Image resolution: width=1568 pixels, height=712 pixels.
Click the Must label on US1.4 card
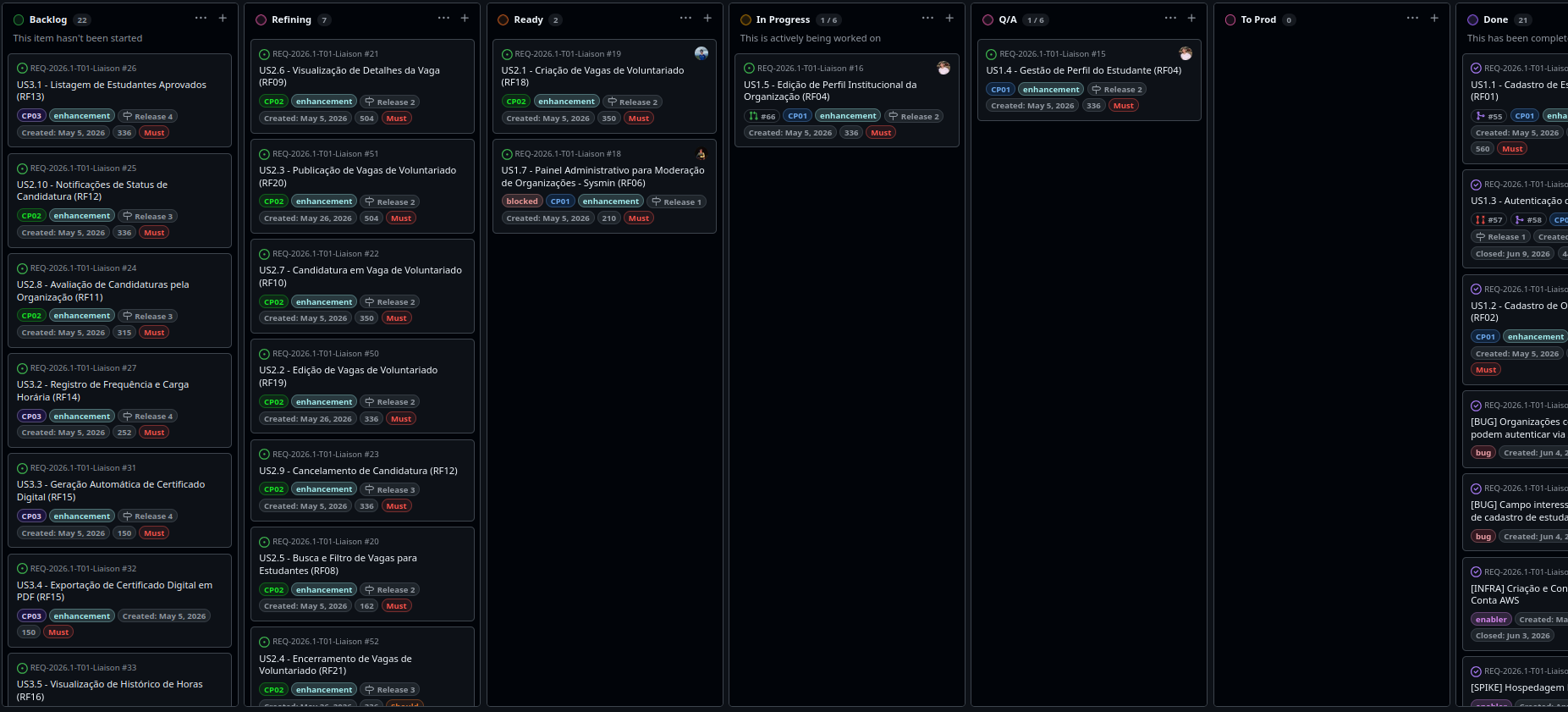[1123, 106]
